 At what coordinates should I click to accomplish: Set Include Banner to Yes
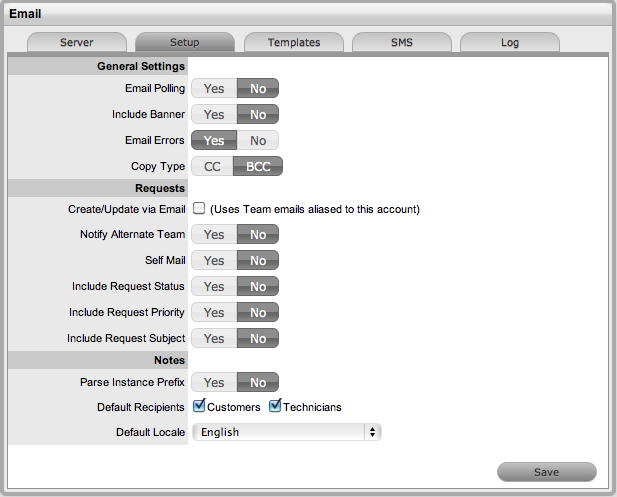click(x=214, y=115)
